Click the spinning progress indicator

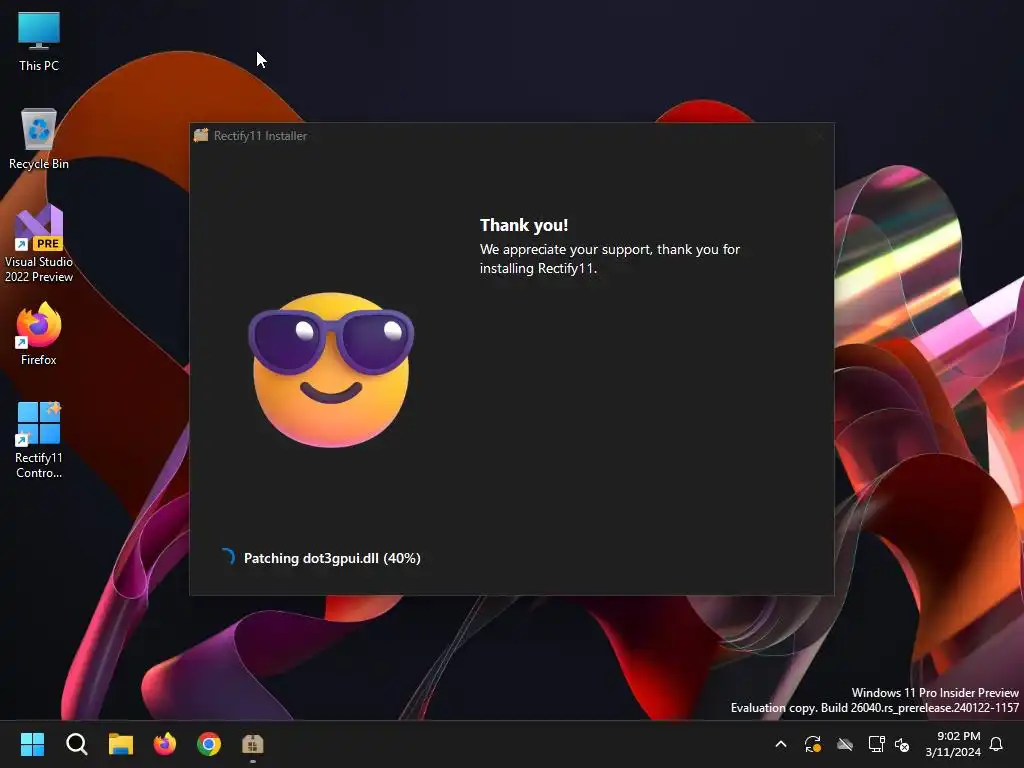[227, 556]
